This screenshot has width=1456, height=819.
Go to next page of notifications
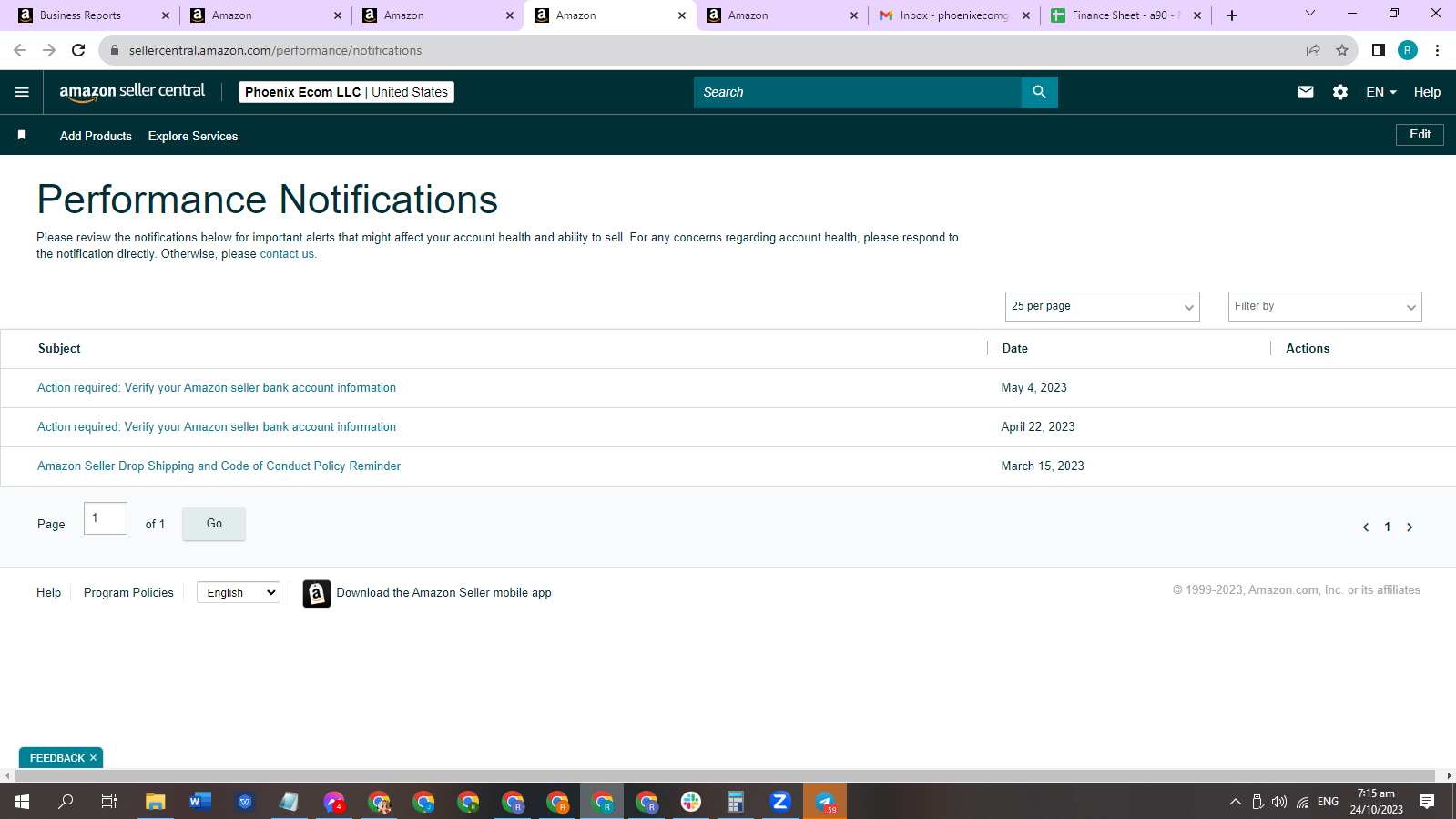1410,527
